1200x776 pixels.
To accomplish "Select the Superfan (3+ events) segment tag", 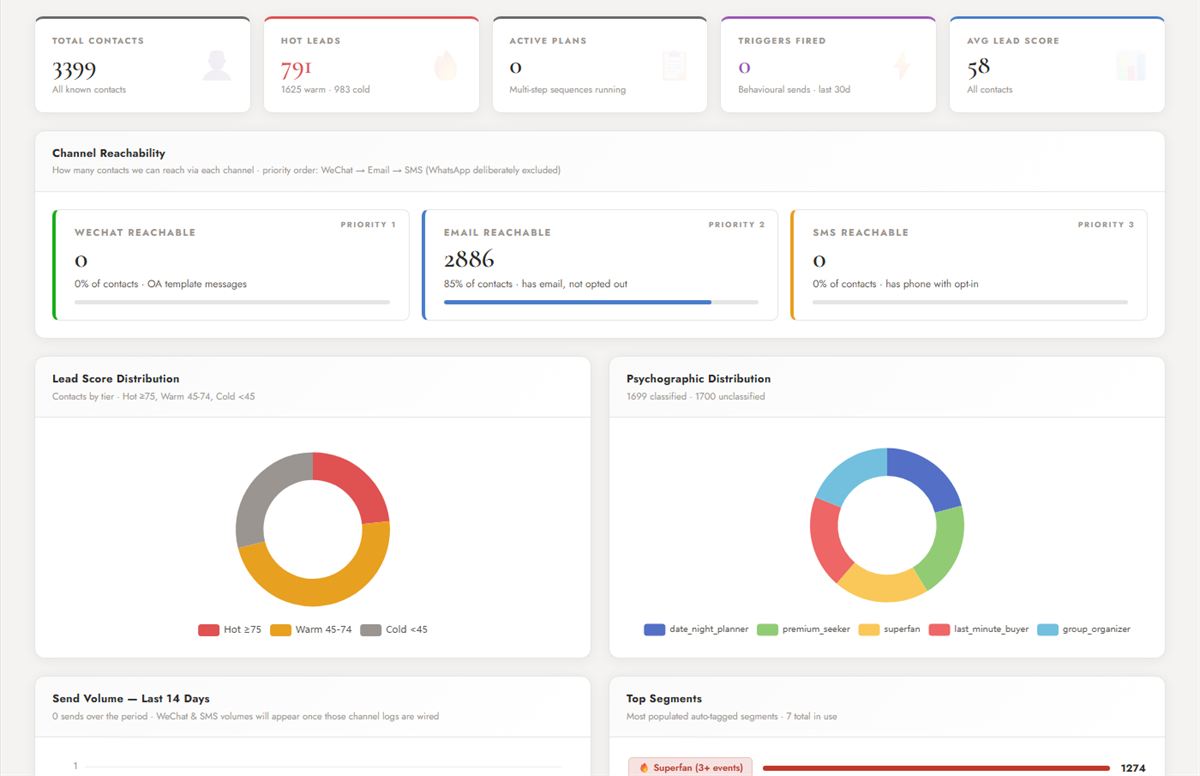I will coord(690,768).
